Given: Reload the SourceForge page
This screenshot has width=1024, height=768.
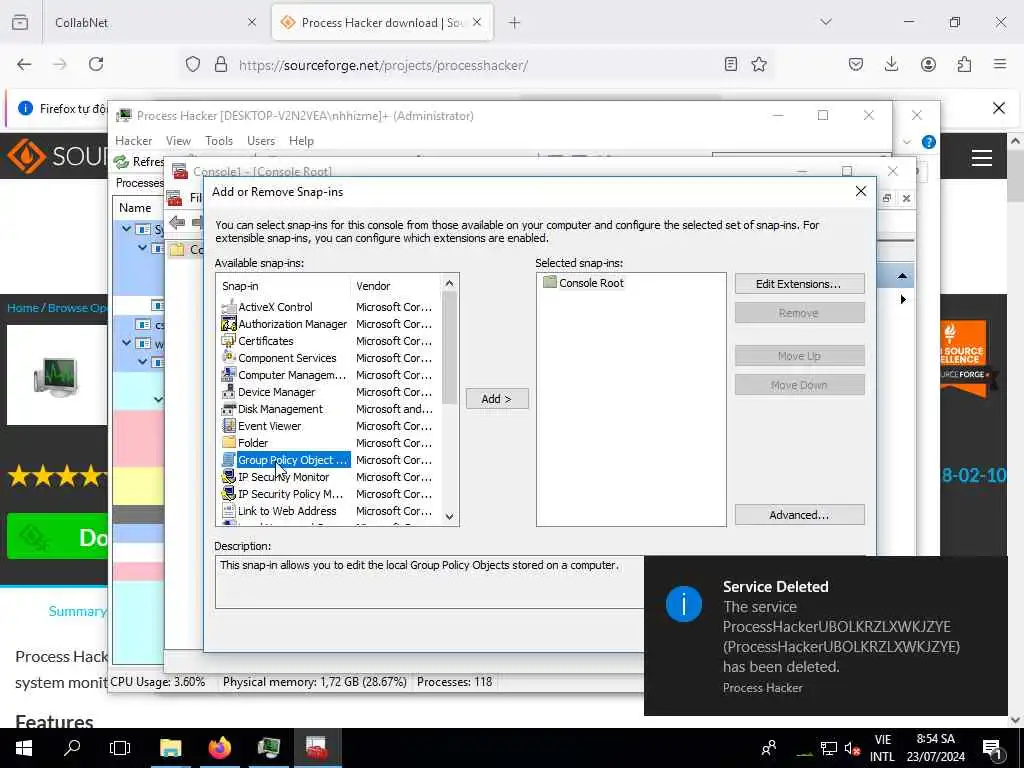Looking at the screenshot, I should click(x=96, y=64).
